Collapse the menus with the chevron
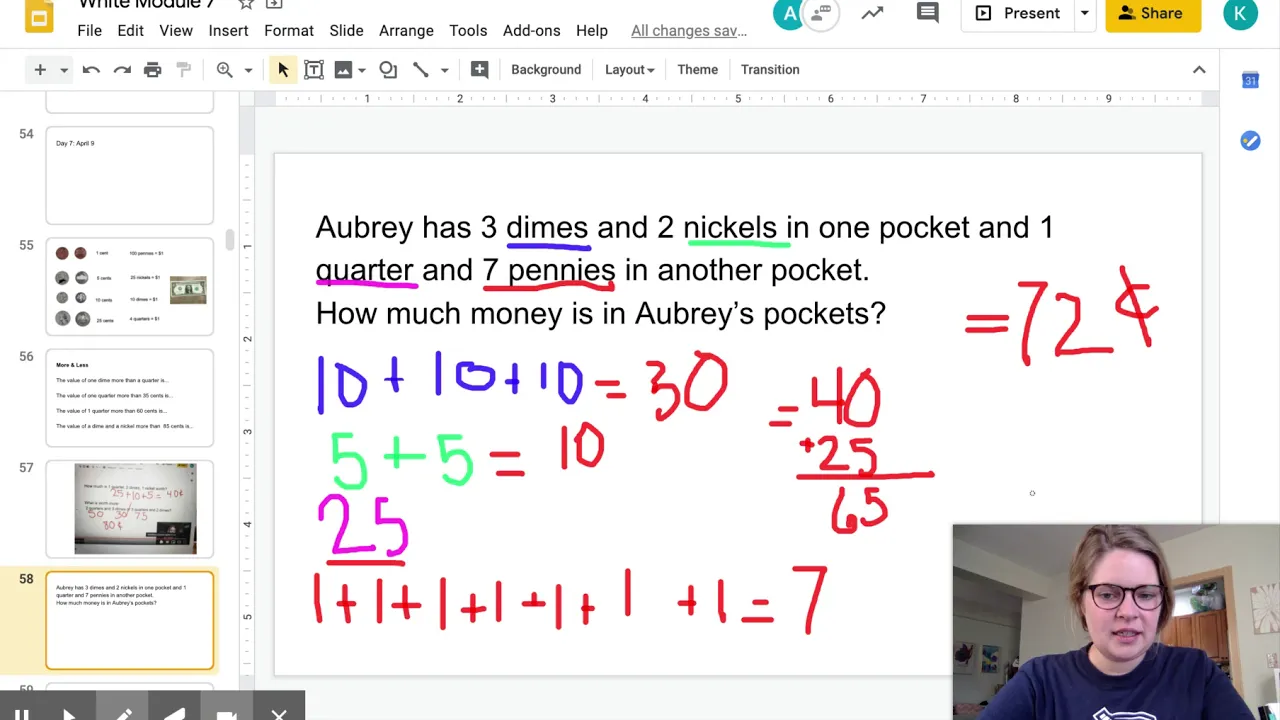This screenshot has height=720, width=1280. 1199,70
